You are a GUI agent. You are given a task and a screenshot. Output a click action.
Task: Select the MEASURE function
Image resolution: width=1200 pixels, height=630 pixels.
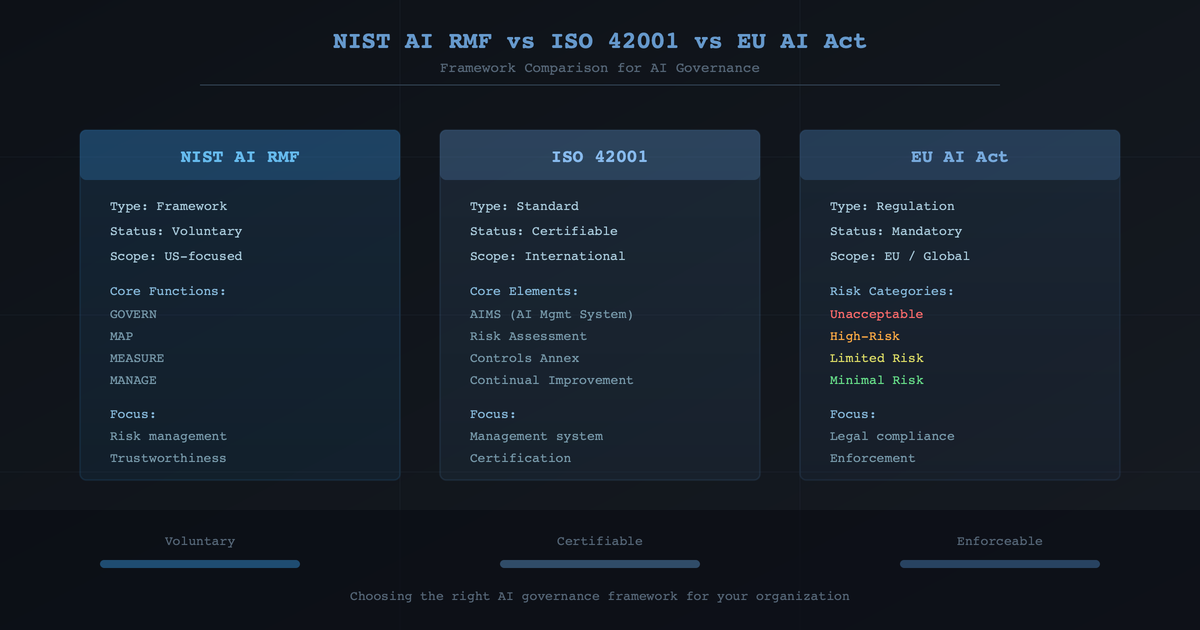[137, 358]
